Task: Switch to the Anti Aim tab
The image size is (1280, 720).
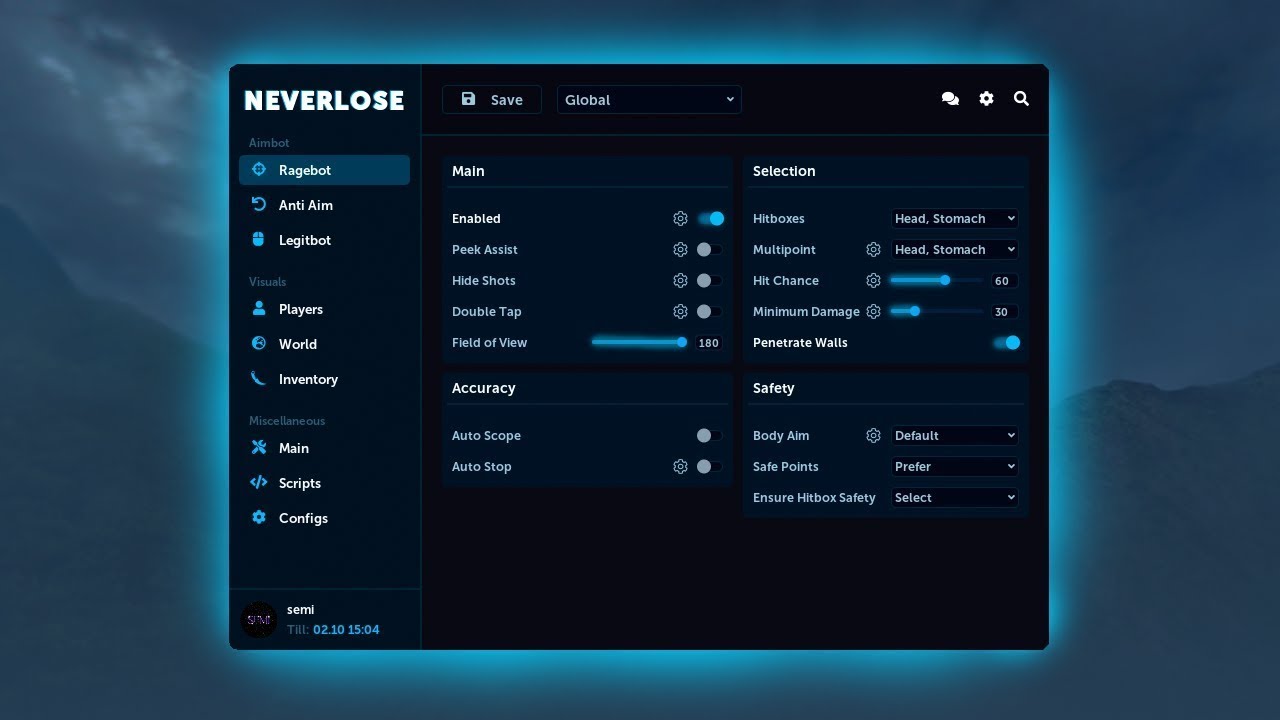Action: click(x=324, y=205)
